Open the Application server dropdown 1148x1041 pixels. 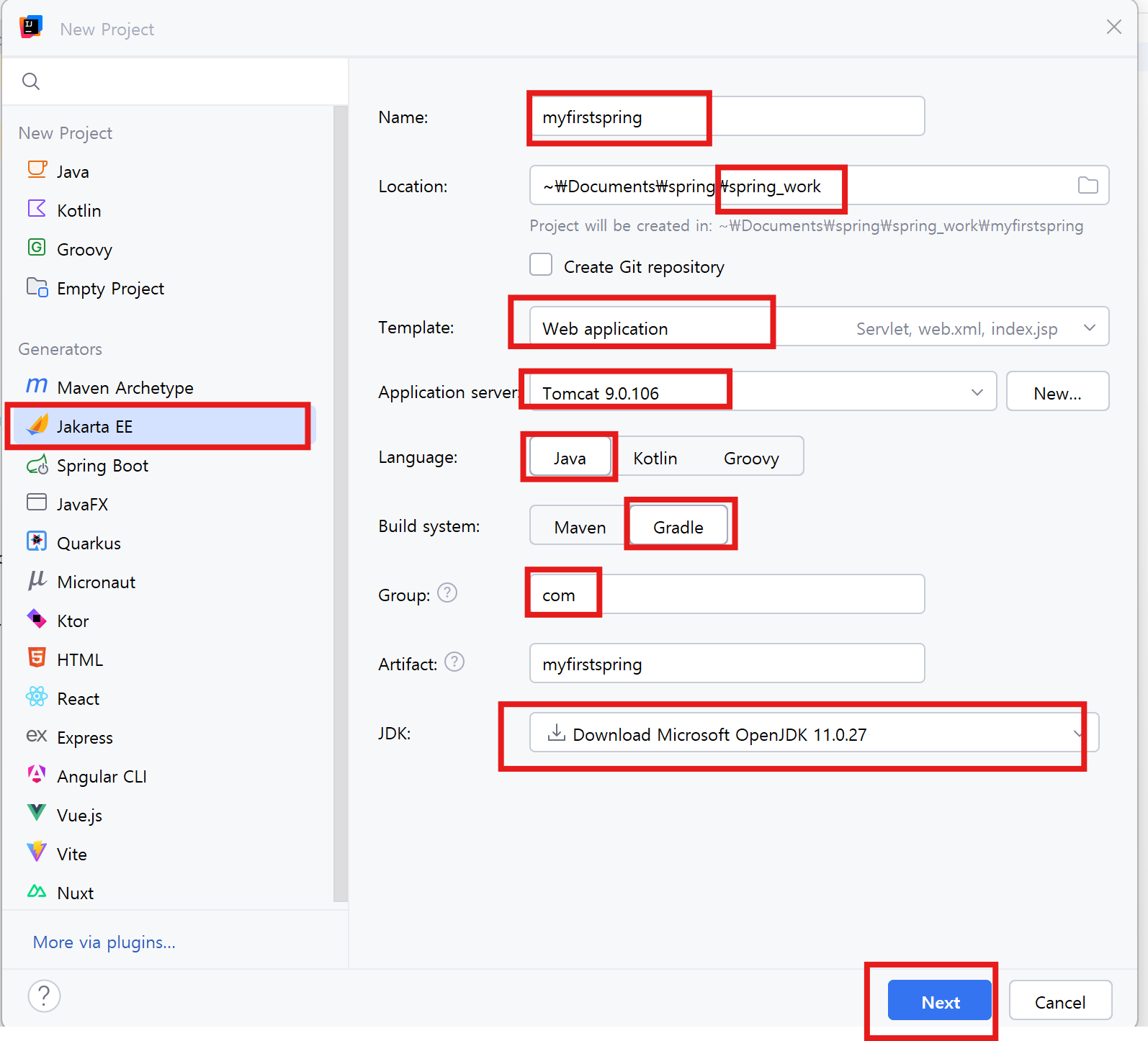point(763,392)
